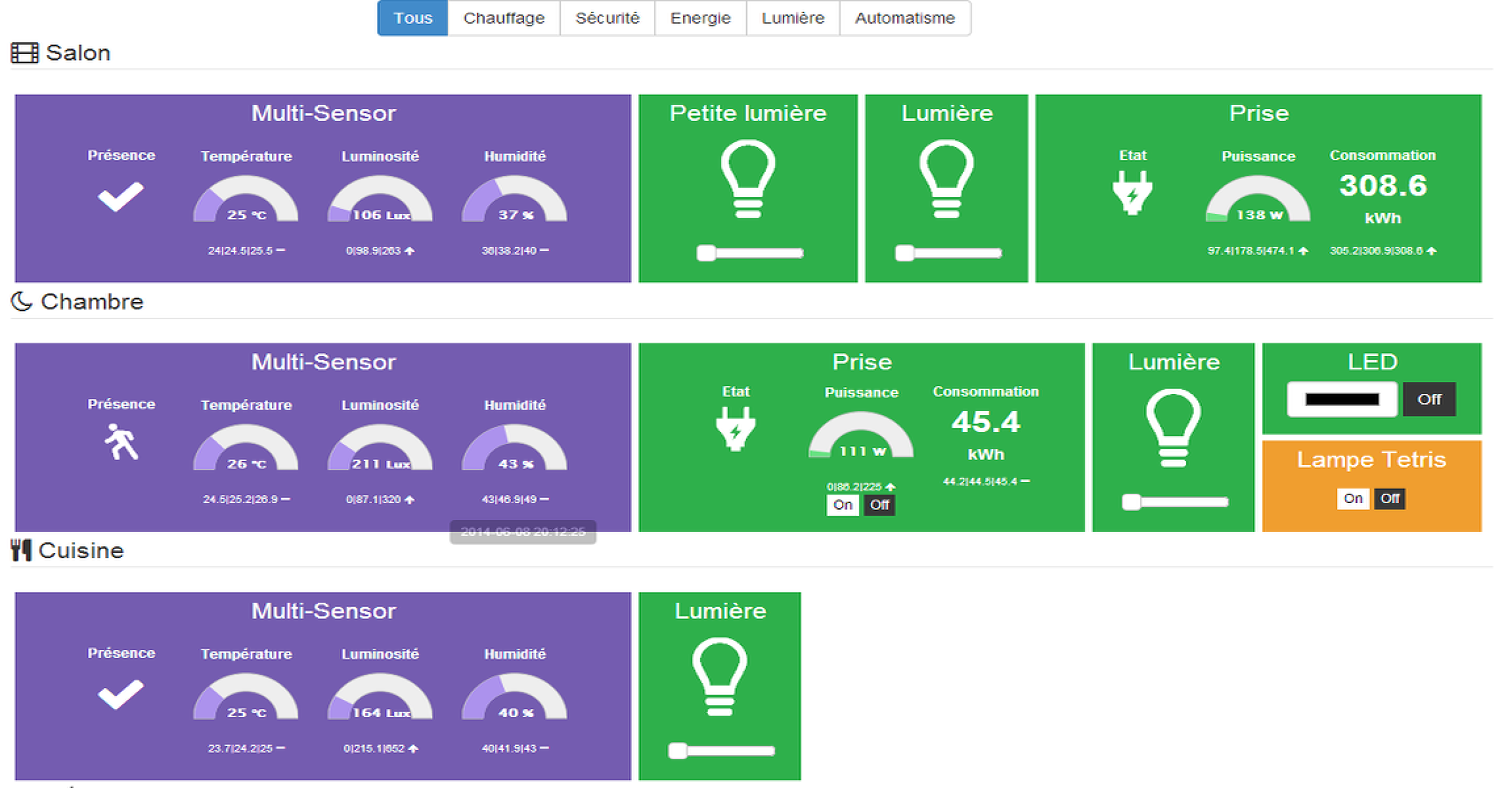Switch to the Chauffage tab
Image resolution: width=1504 pixels, height=788 pixels.
(503, 18)
